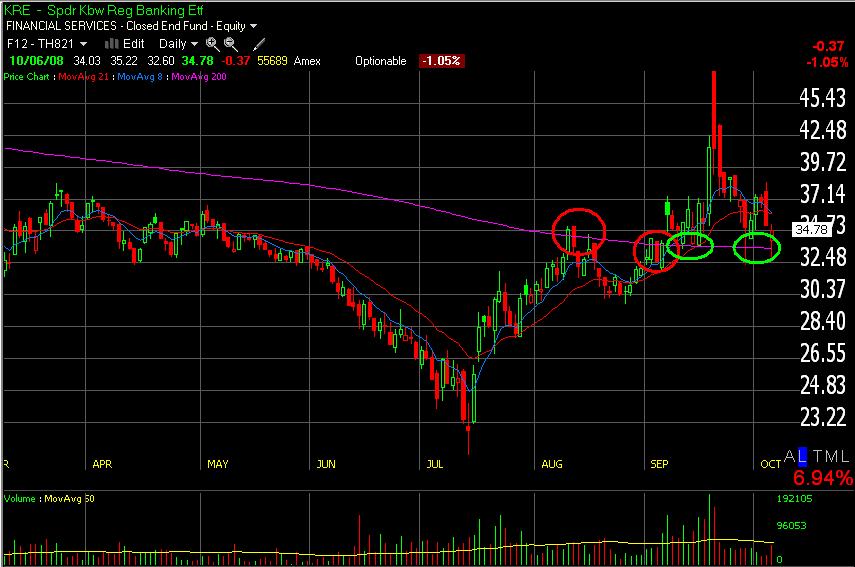This screenshot has height=567, width=855.
Task: Click the 96053 volume axis label
Action: tap(791, 526)
